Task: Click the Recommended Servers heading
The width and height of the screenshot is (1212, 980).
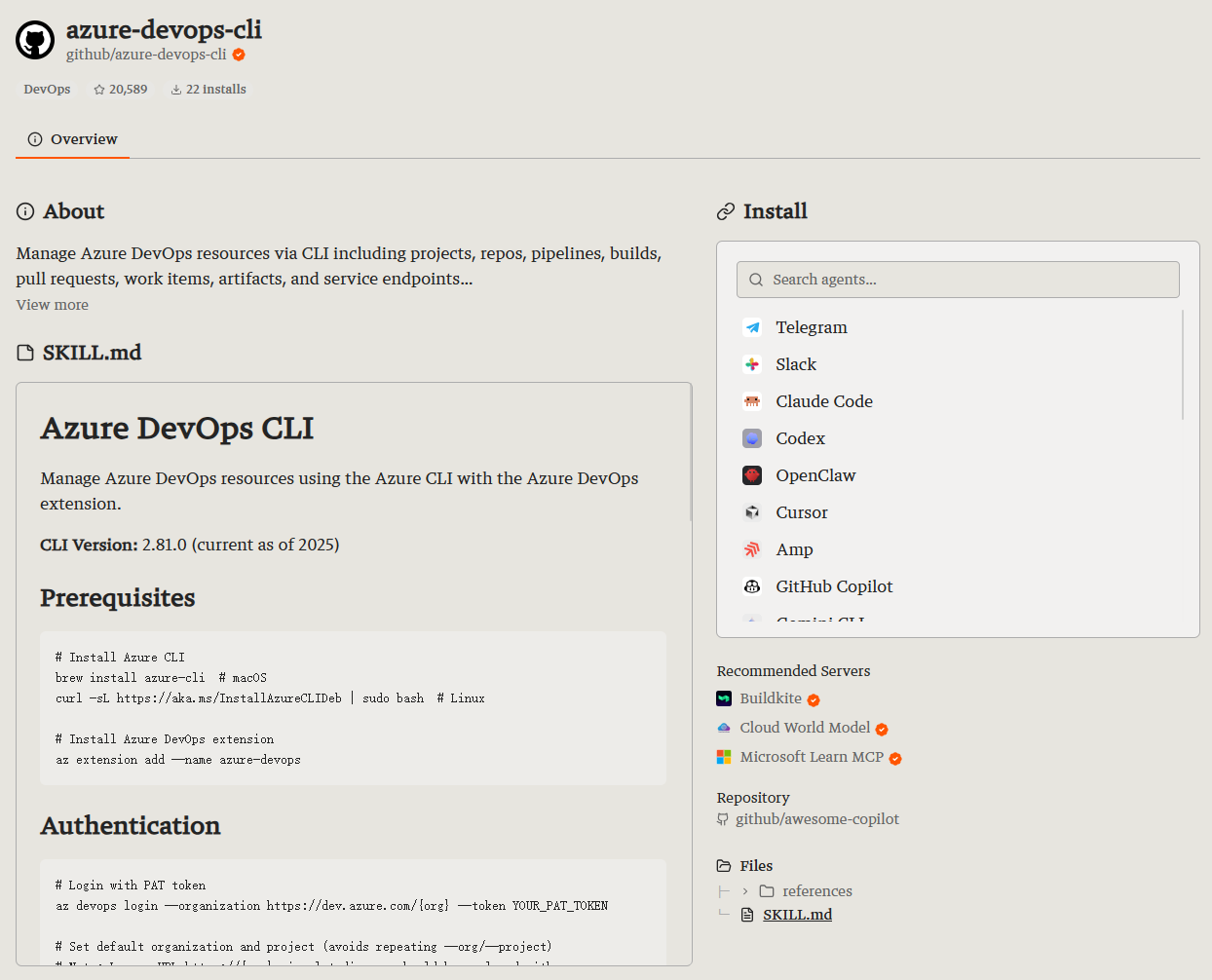Action: [793, 671]
